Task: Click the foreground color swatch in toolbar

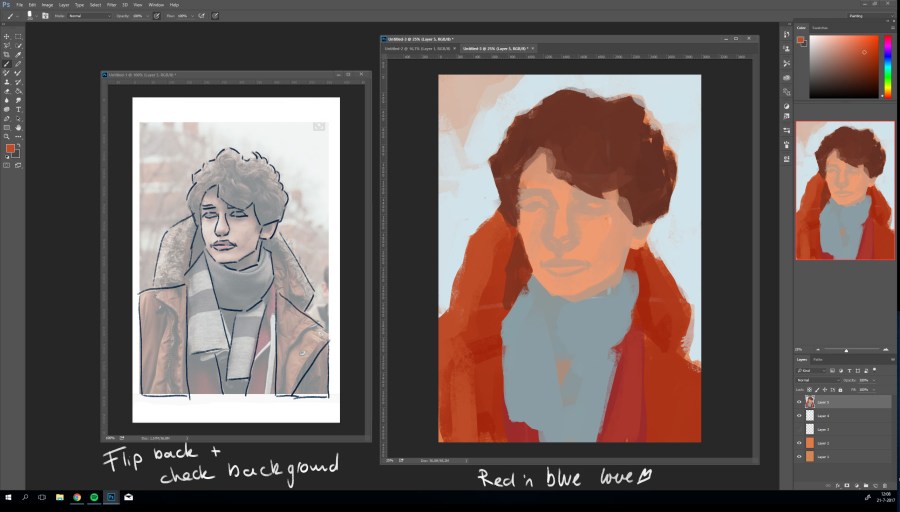Action: tap(10, 148)
